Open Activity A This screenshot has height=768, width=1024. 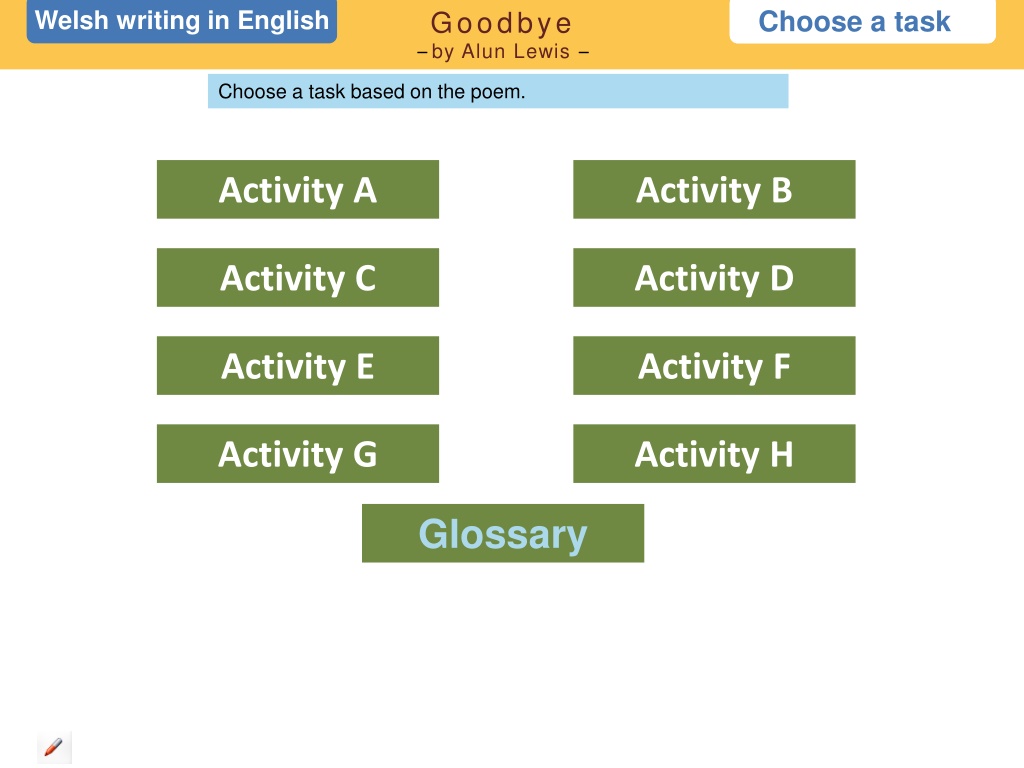(297, 190)
